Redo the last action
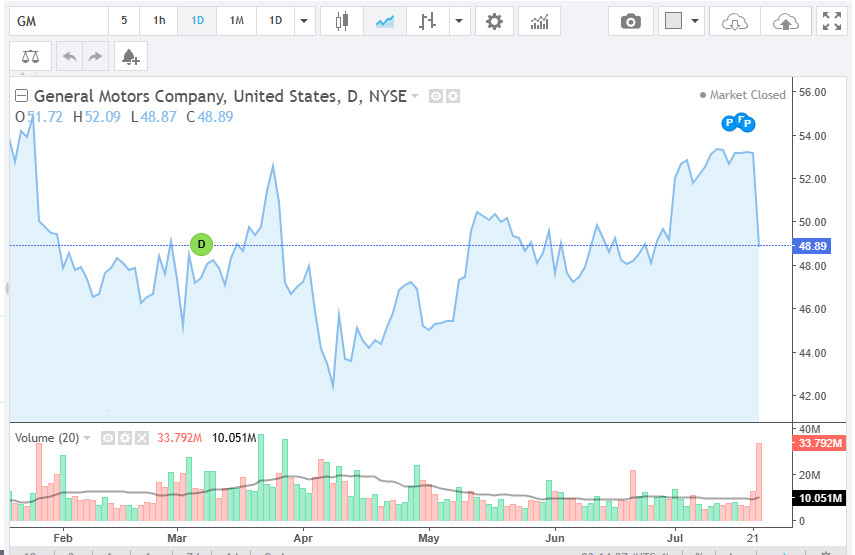Viewport: 855px width, 555px height. point(95,56)
